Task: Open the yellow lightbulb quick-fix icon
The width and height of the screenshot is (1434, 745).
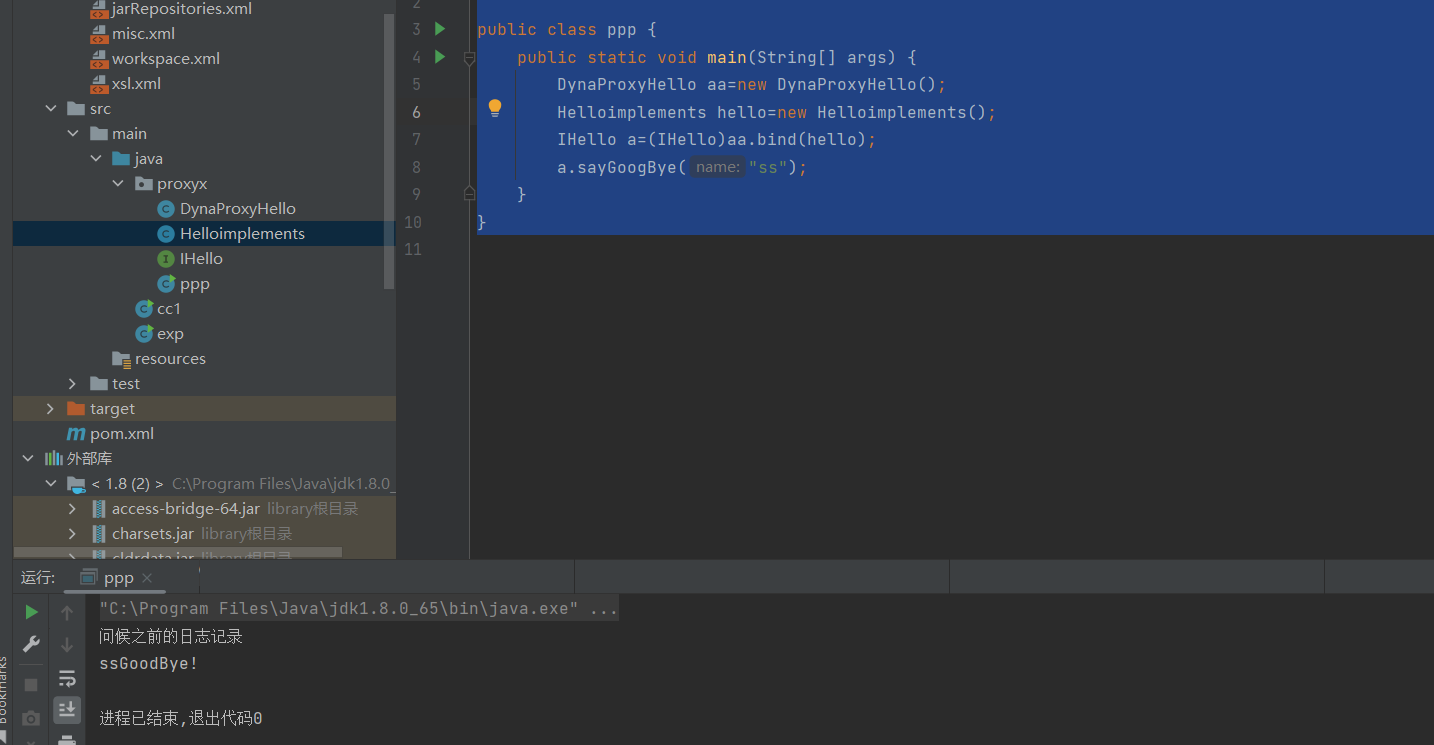Action: [x=494, y=109]
